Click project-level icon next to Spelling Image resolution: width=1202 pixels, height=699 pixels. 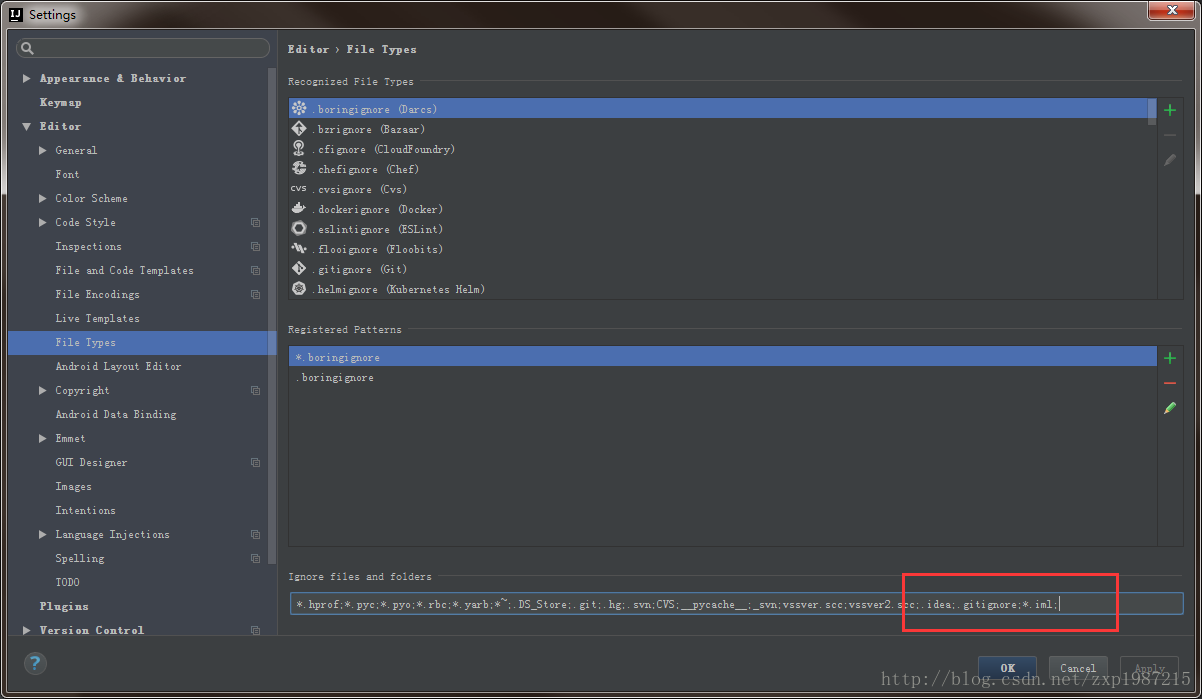click(x=256, y=558)
